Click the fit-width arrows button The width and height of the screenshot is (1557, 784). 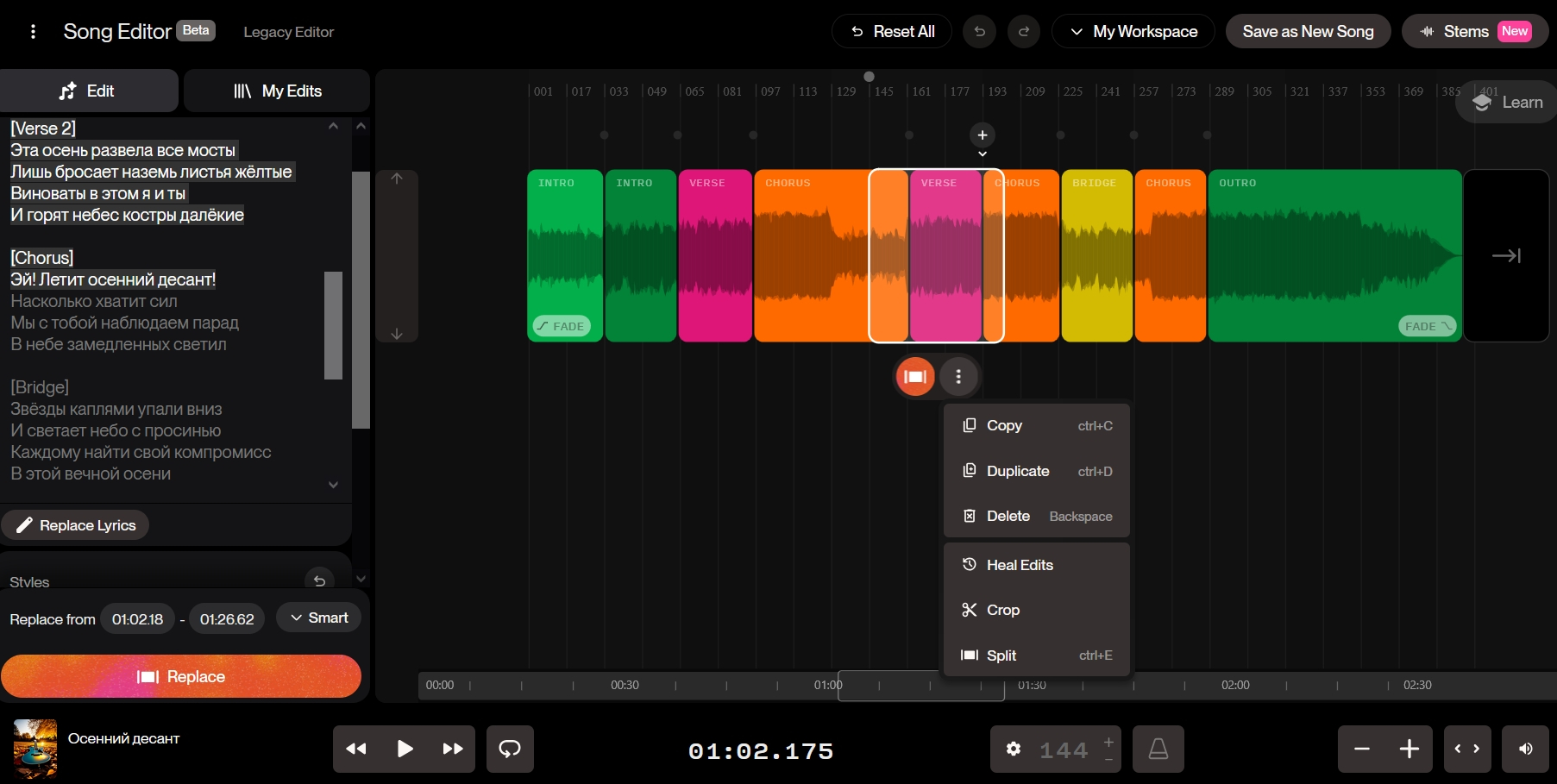point(1467,749)
